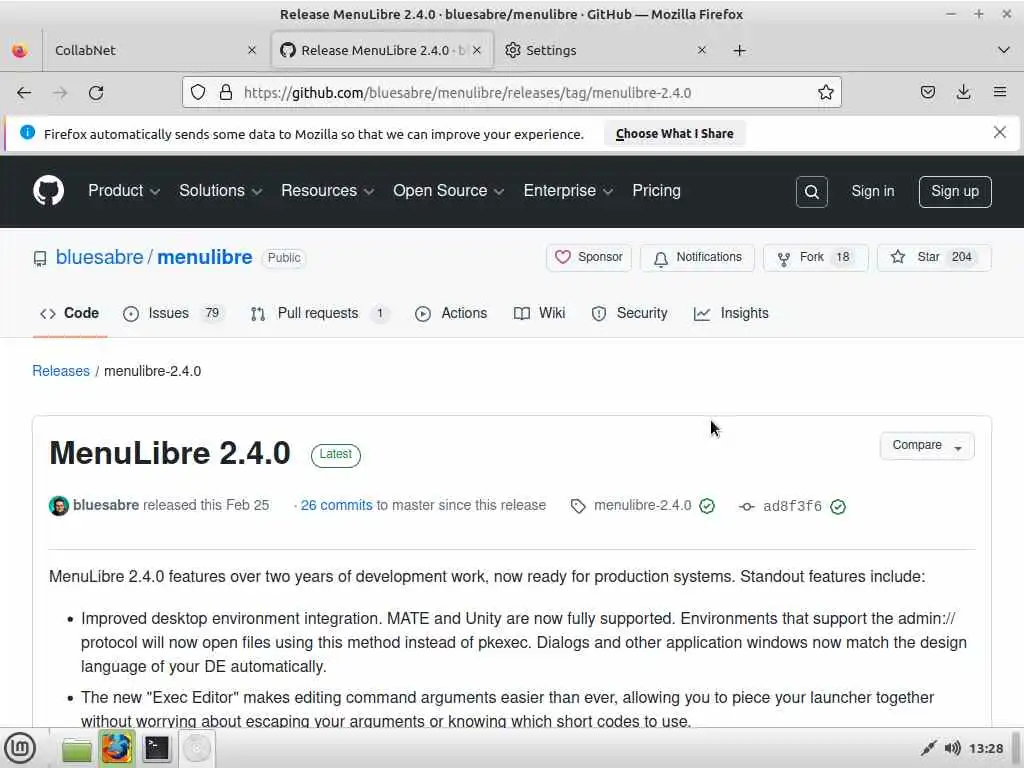
Task: Expand the Solutions menu
Action: click(x=220, y=191)
